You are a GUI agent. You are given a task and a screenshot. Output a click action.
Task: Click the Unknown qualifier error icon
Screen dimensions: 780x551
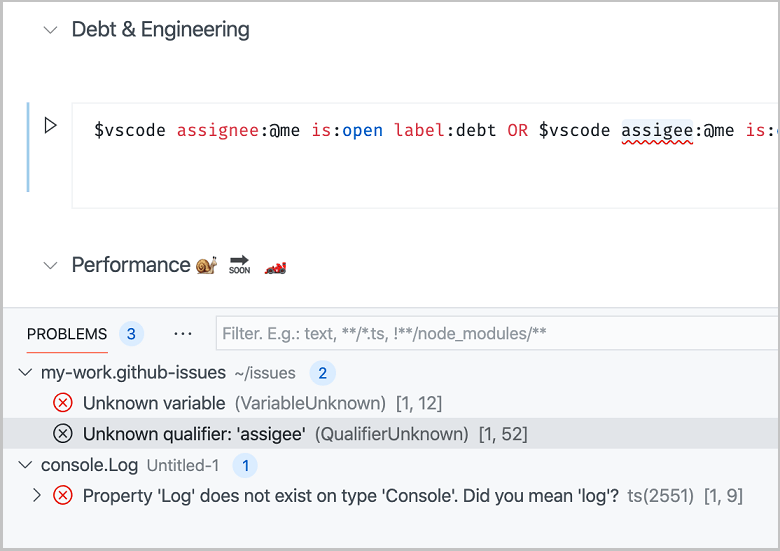[63, 434]
